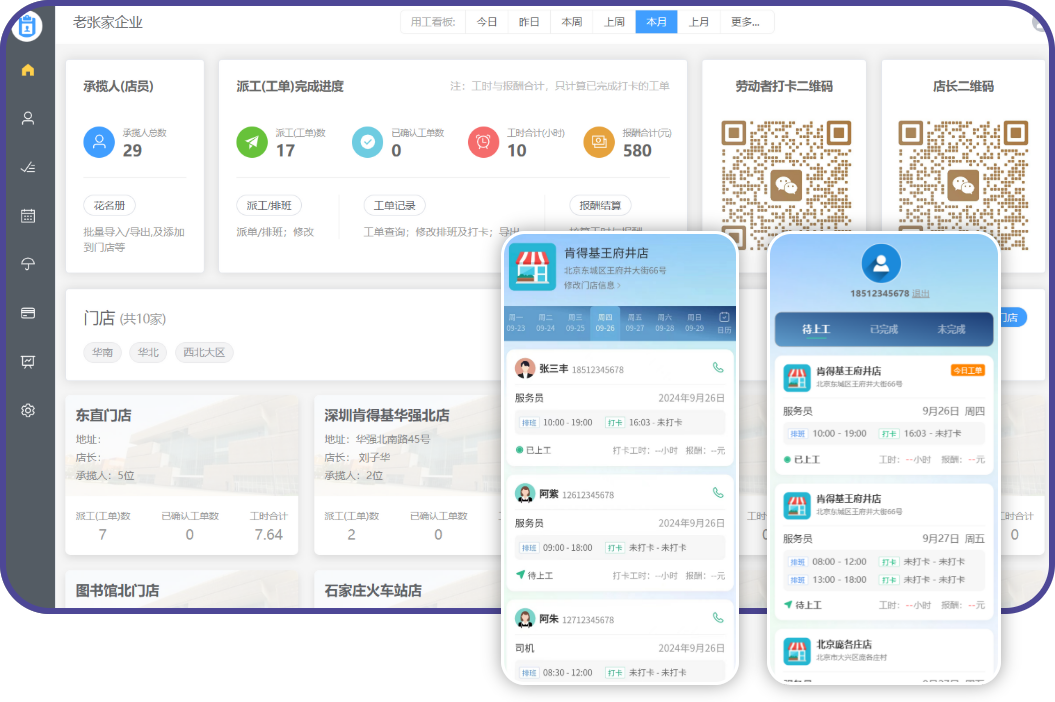1055x702 pixels.
Task: Select 本周 on the dashboard filter
Action: click(571, 22)
